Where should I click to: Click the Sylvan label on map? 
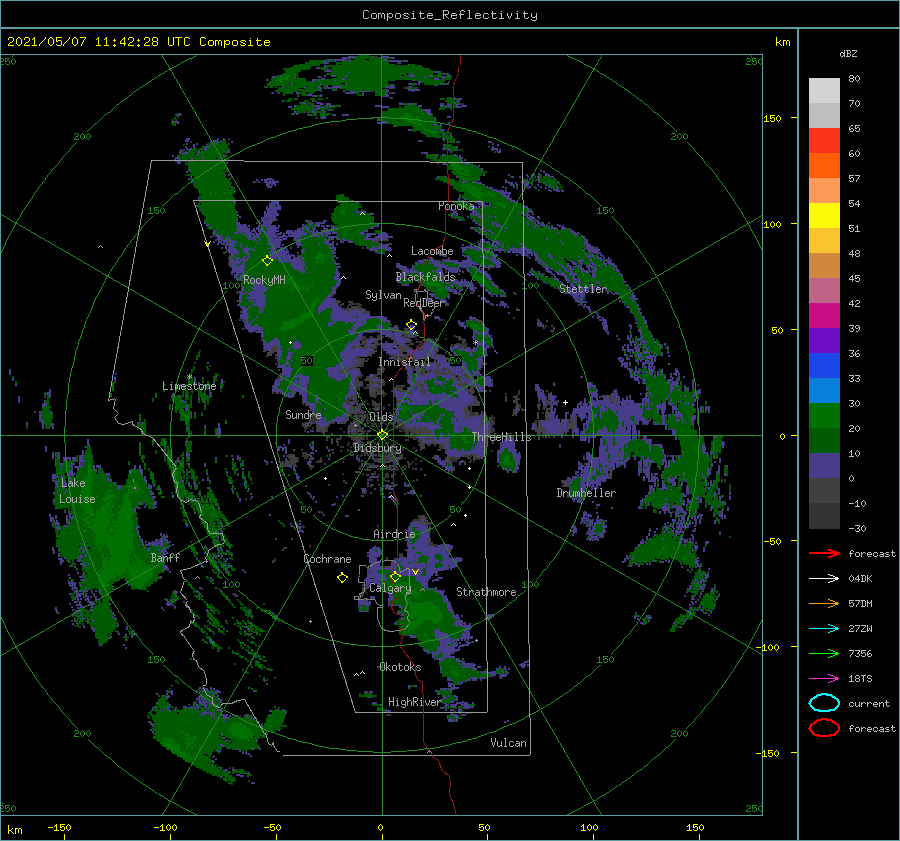coord(383,295)
